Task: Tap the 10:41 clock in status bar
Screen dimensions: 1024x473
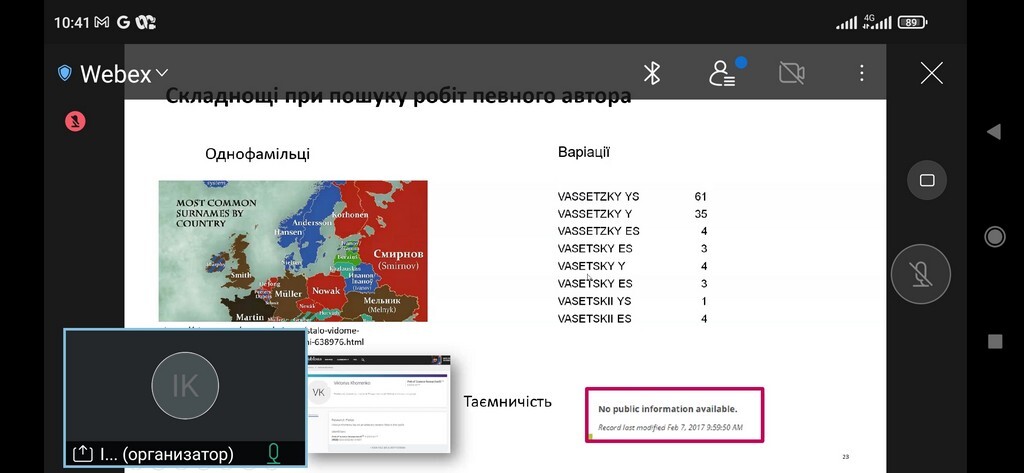Action: pyautogui.click(x=72, y=22)
